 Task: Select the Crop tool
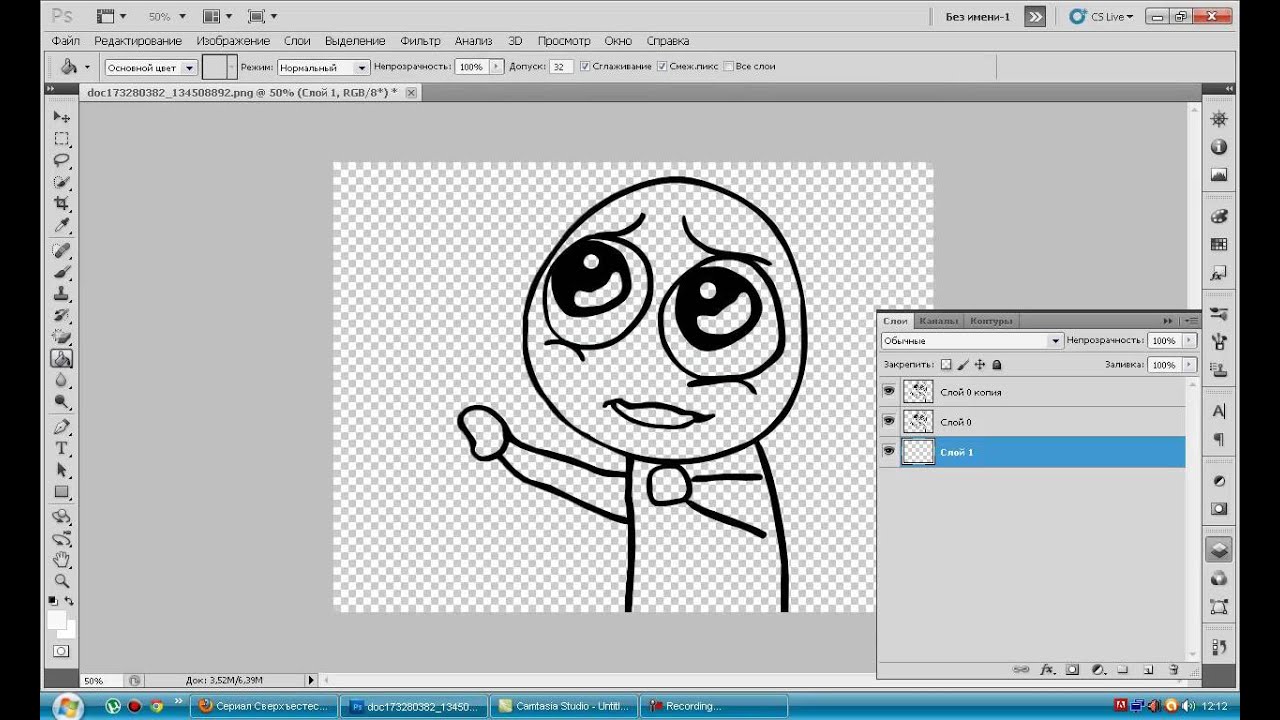[x=62, y=203]
